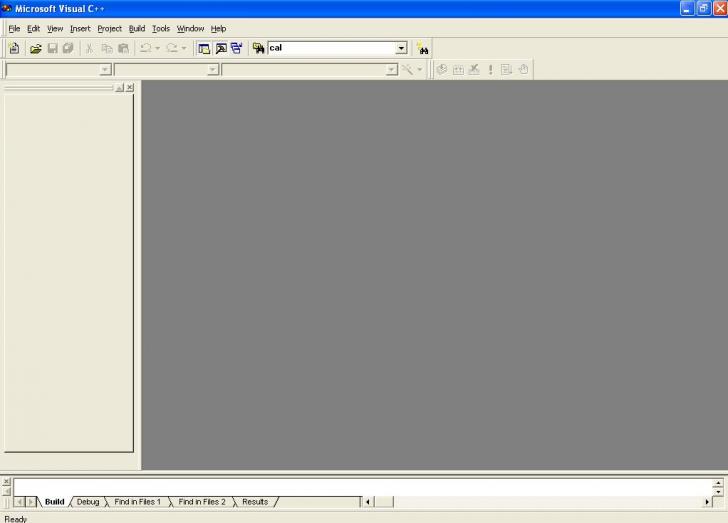Click the 'Ready' status bar text
The image size is (728, 523).
click(15, 519)
